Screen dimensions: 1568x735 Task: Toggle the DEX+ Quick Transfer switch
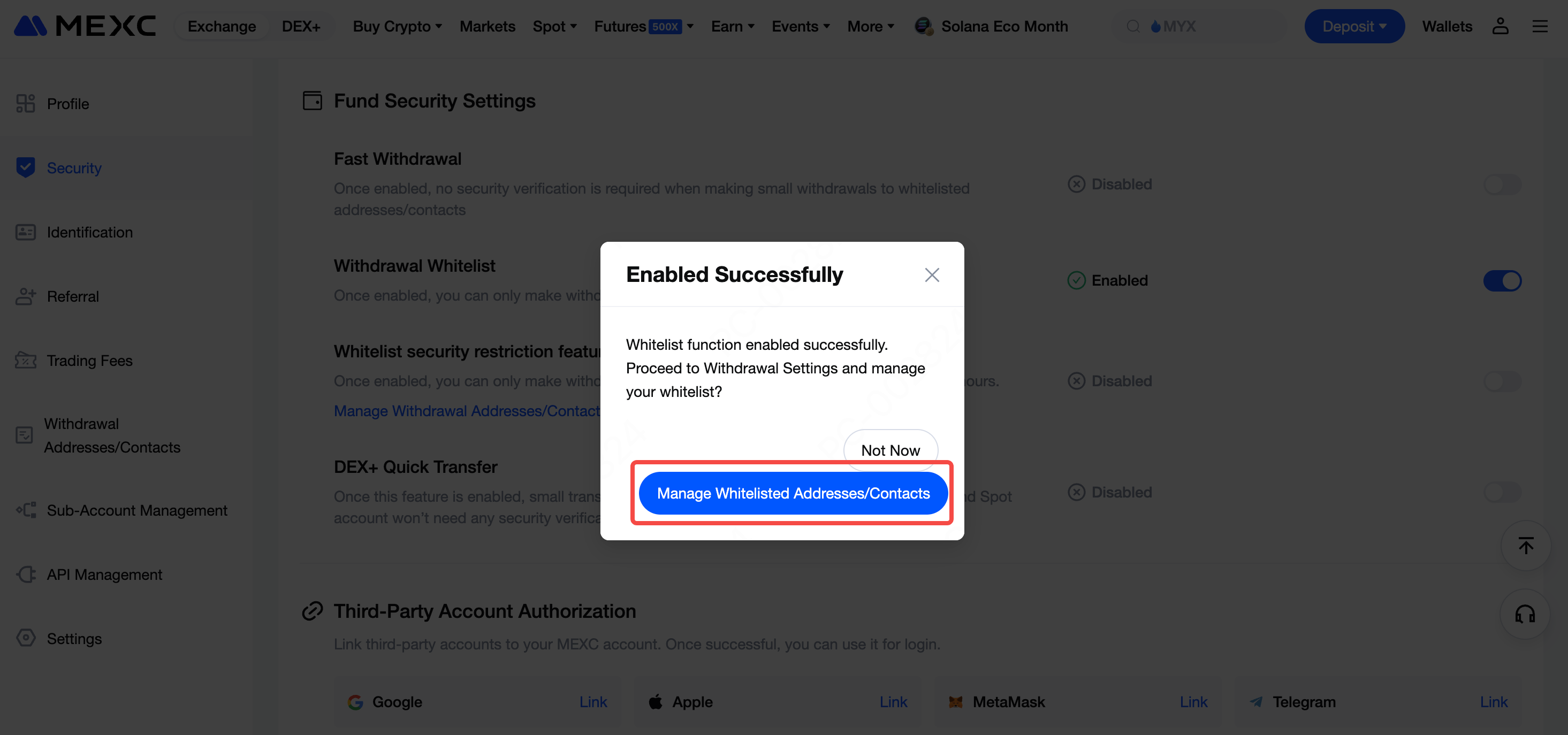point(1502,492)
